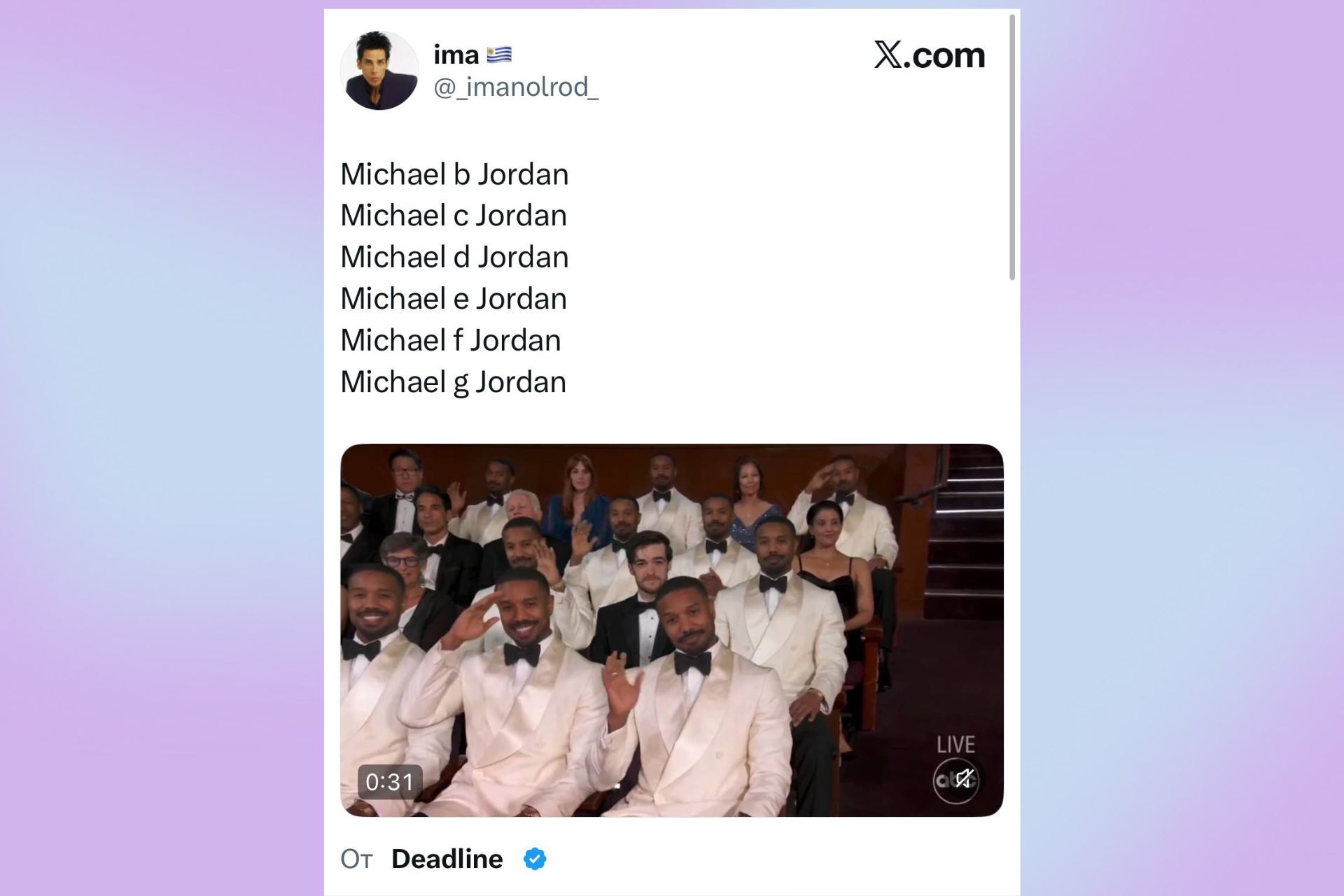1344x896 pixels.
Task: Click the 0:31 video duration badge
Action: click(390, 782)
